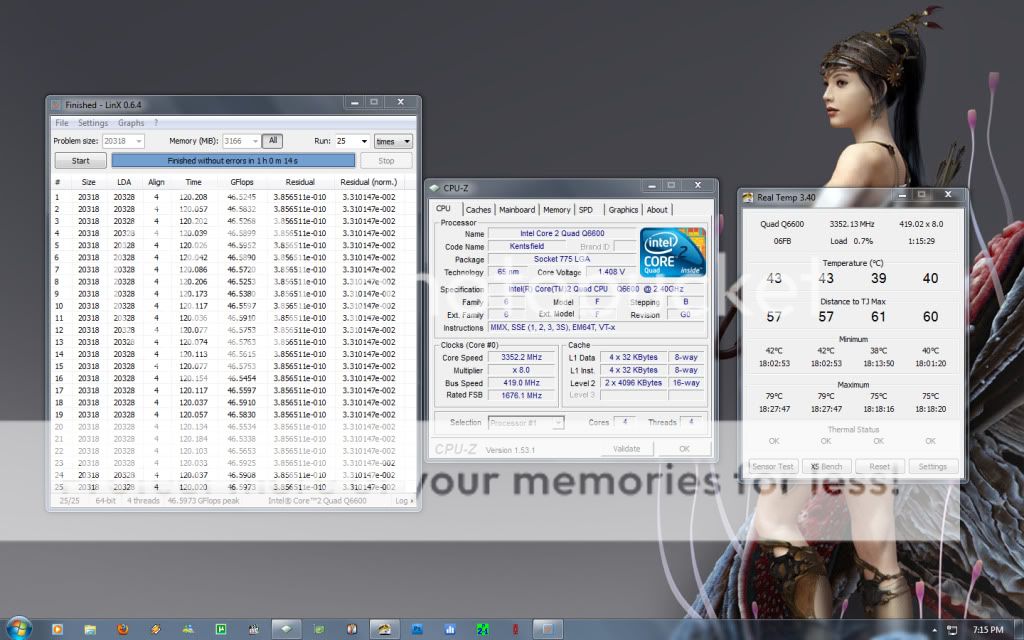
Task: Expand the Processor #1 selection dropdown
Action: click(557, 423)
